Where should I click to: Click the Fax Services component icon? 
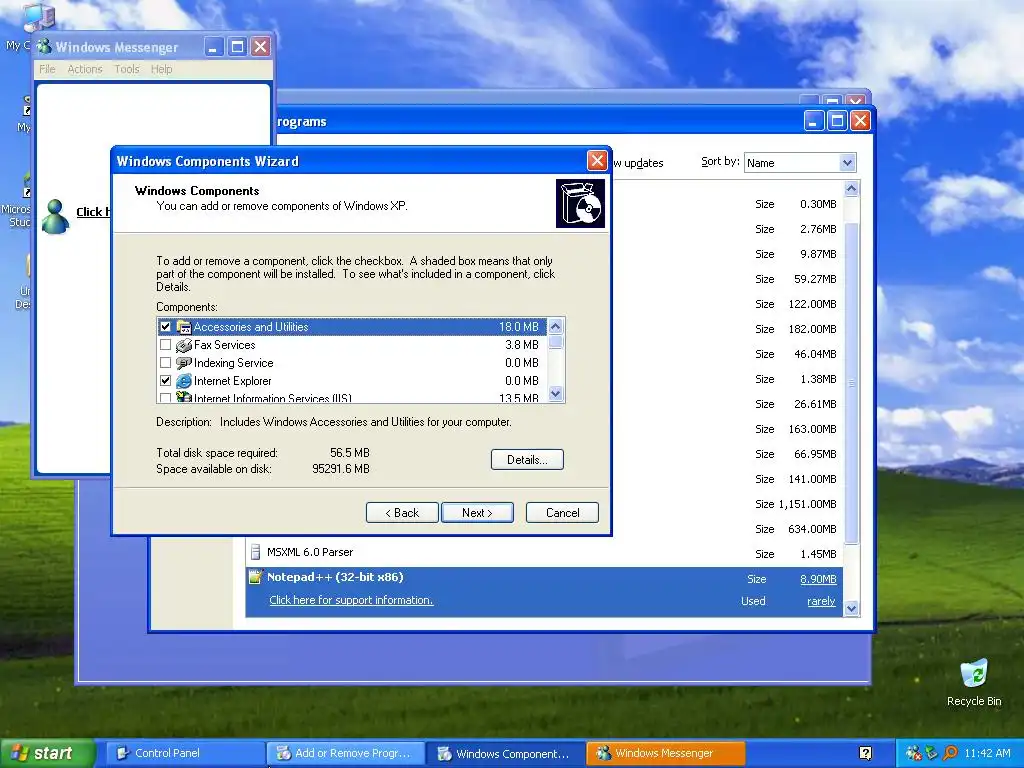coord(184,345)
